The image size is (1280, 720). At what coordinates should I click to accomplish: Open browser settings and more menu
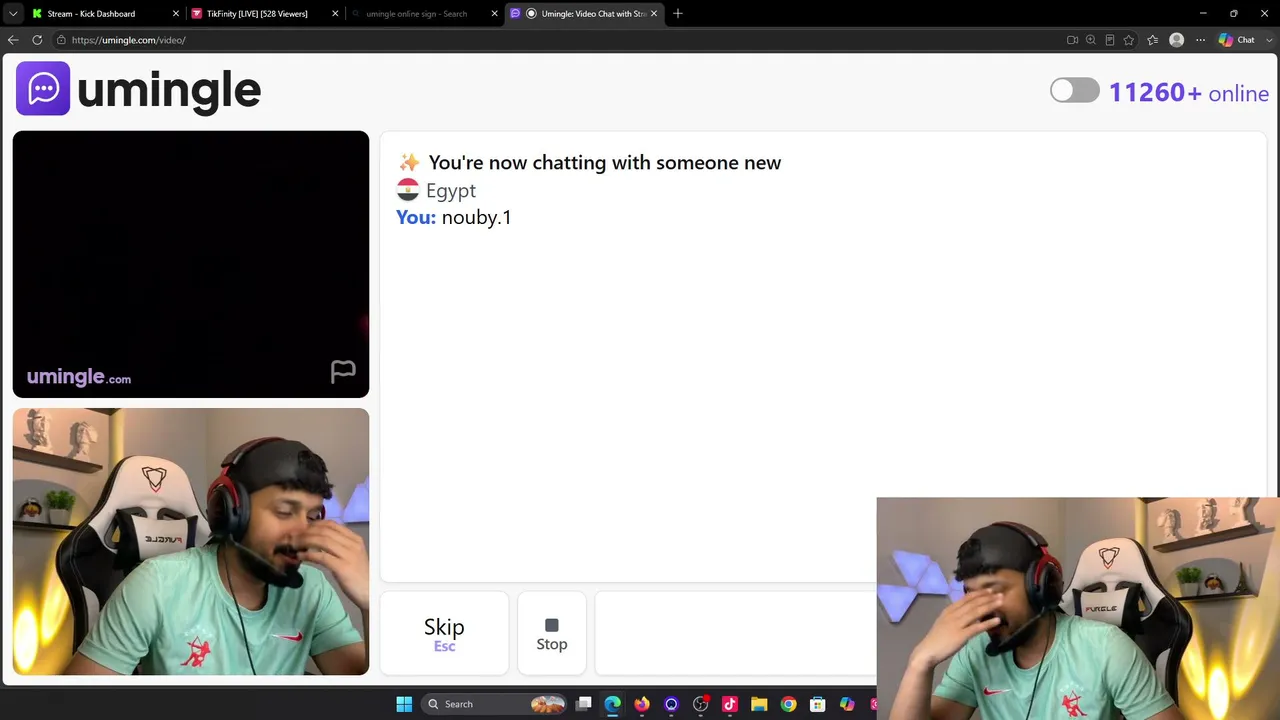(x=1201, y=40)
